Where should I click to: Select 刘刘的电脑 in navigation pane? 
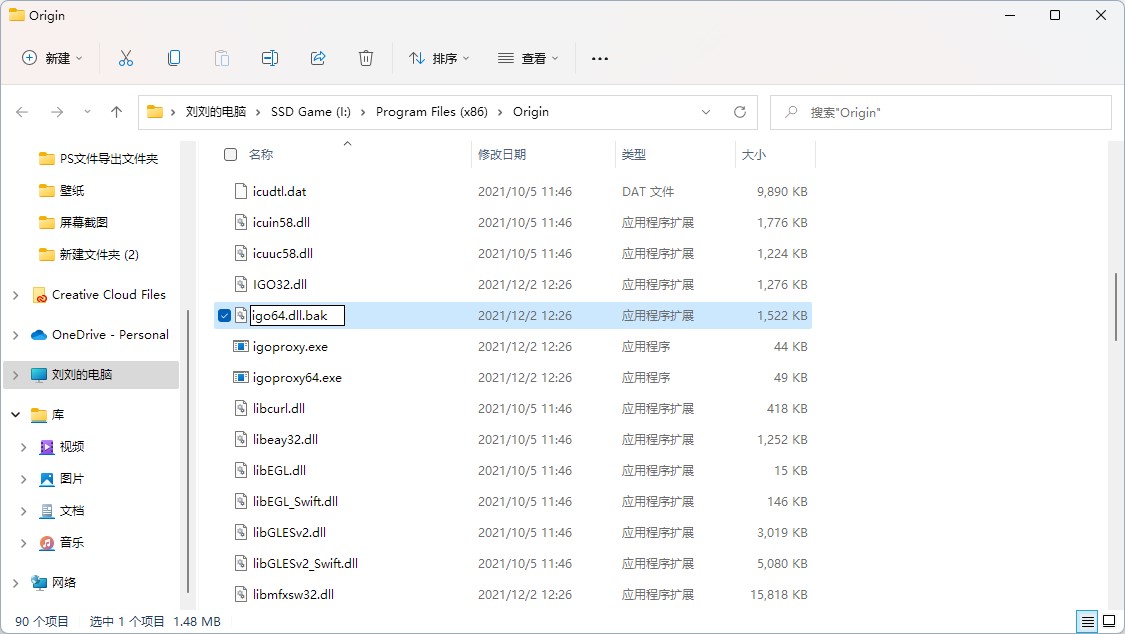(x=91, y=374)
